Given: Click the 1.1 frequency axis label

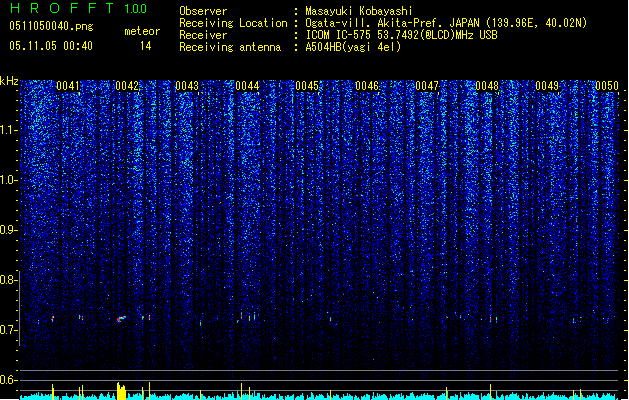Looking at the screenshot, I should coord(9,130).
